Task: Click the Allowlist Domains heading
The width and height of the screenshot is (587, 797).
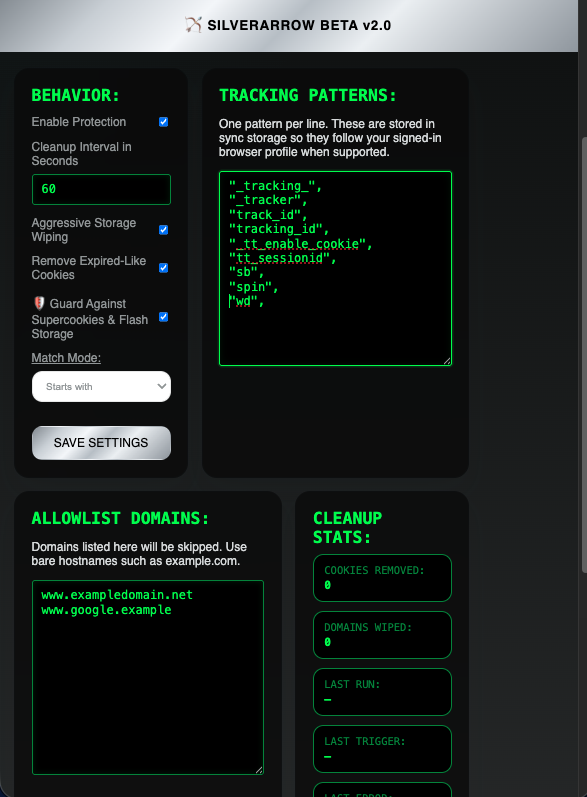Action: [120, 518]
